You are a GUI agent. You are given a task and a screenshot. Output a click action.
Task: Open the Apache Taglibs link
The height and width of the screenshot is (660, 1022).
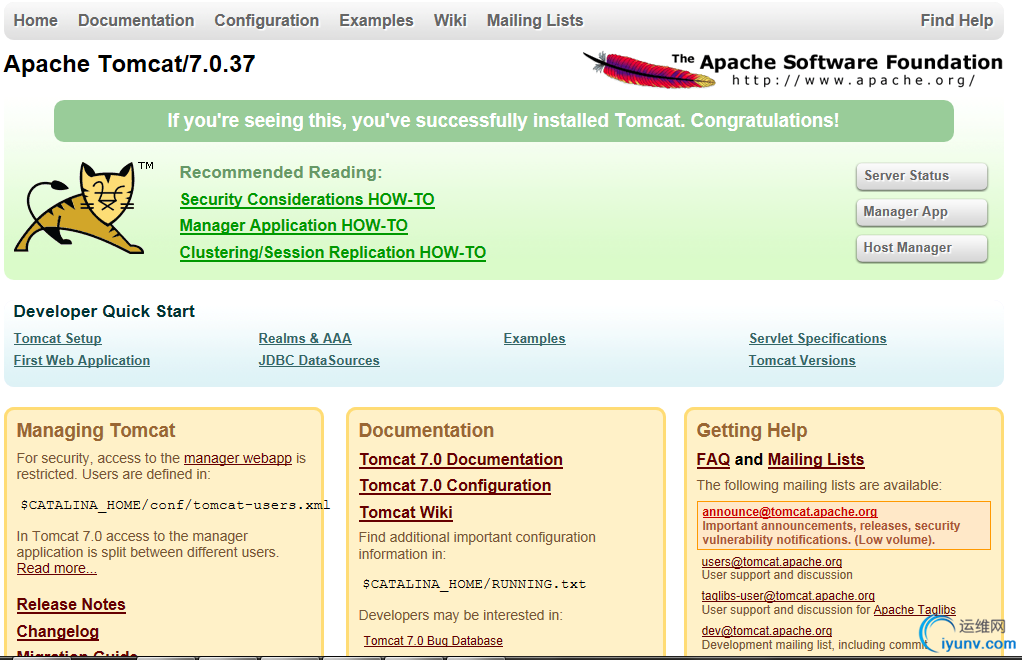[x=914, y=610]
